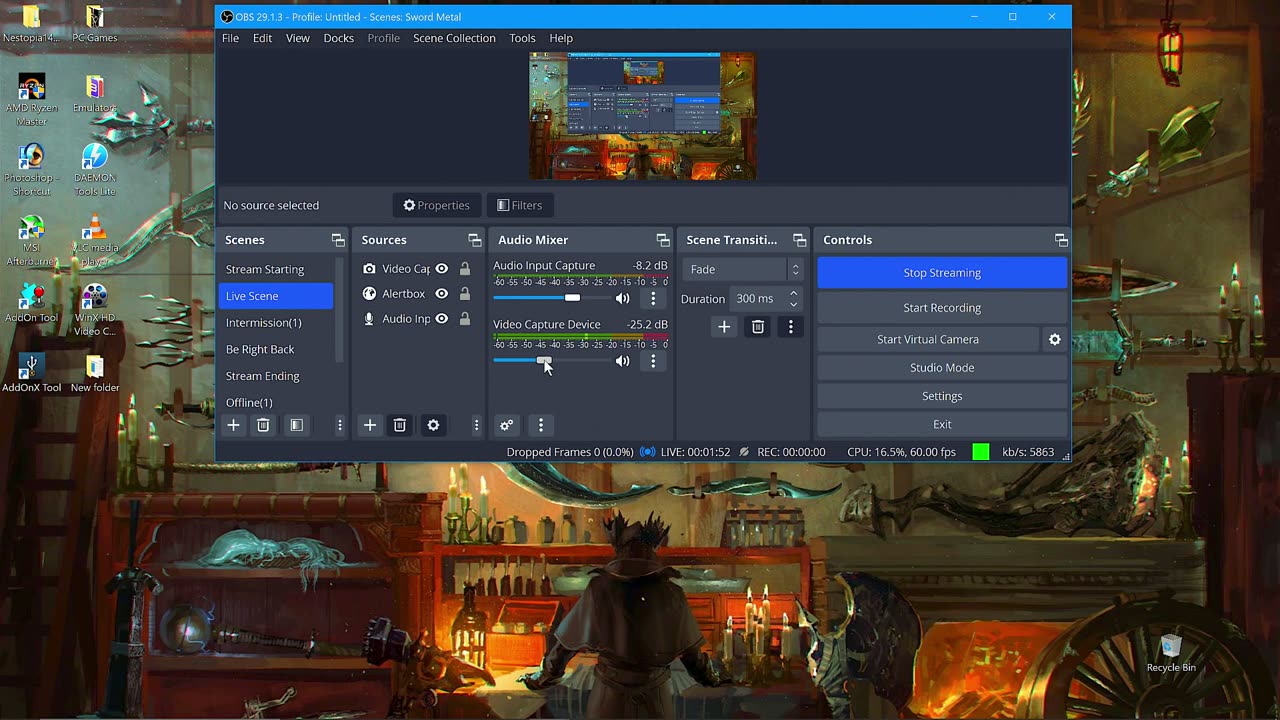Delete selected source using trash icon
The image size is (1280, 720).
click(399, 425)
